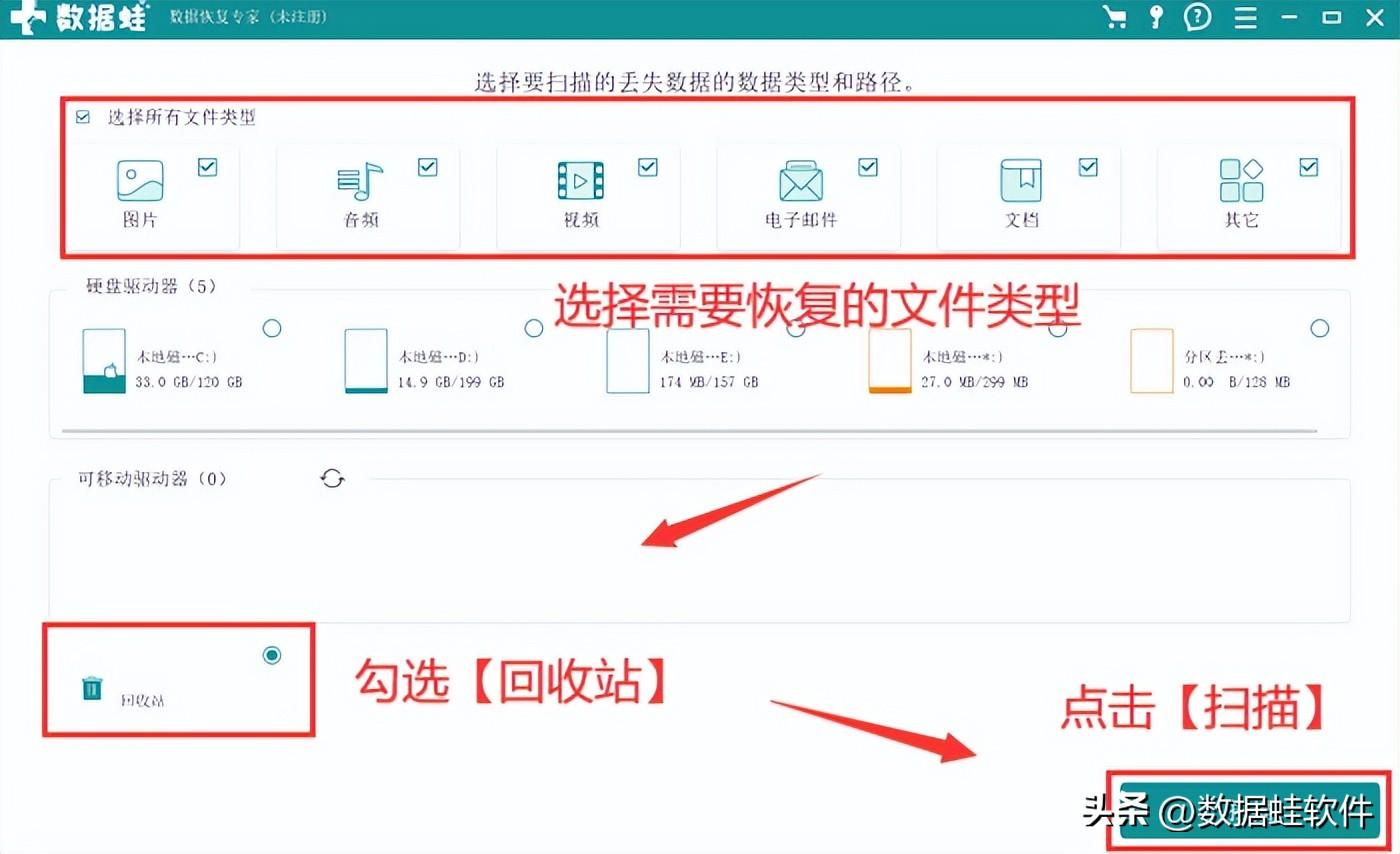Open the help question mark icon

coord(1197,17)
